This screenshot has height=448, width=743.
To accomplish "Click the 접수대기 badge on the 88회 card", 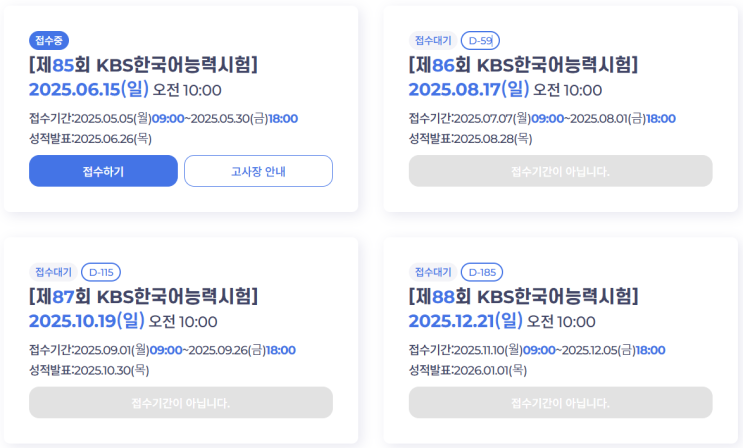I will 432,272.
